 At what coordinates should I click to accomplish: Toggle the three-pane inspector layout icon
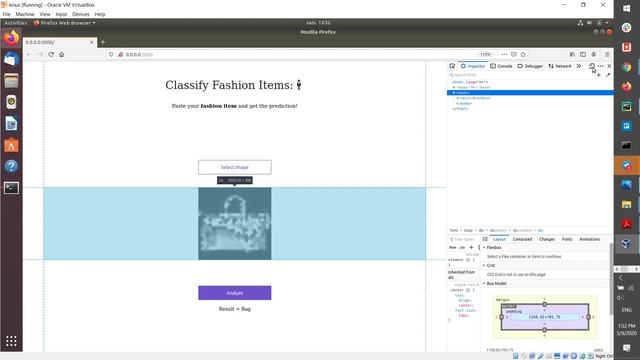(x=485, y=239)
